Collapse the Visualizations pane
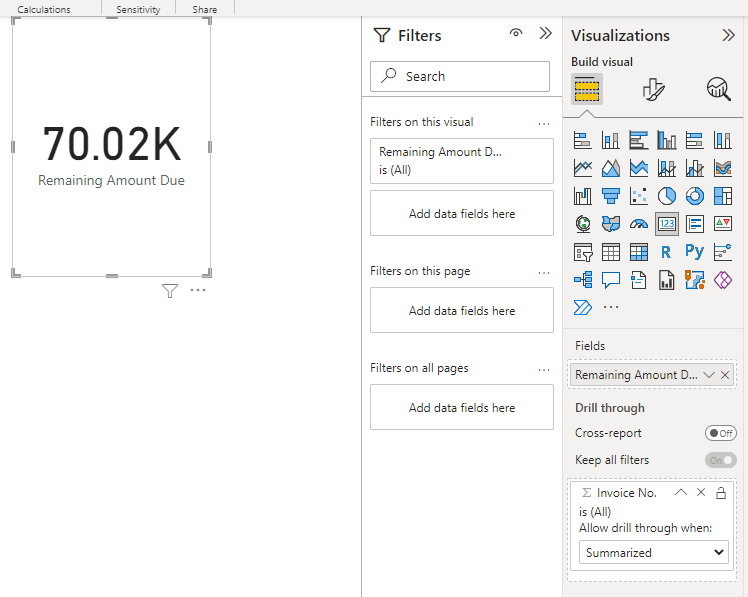Viewport: 748px width, 597px height. click(728, 35)
